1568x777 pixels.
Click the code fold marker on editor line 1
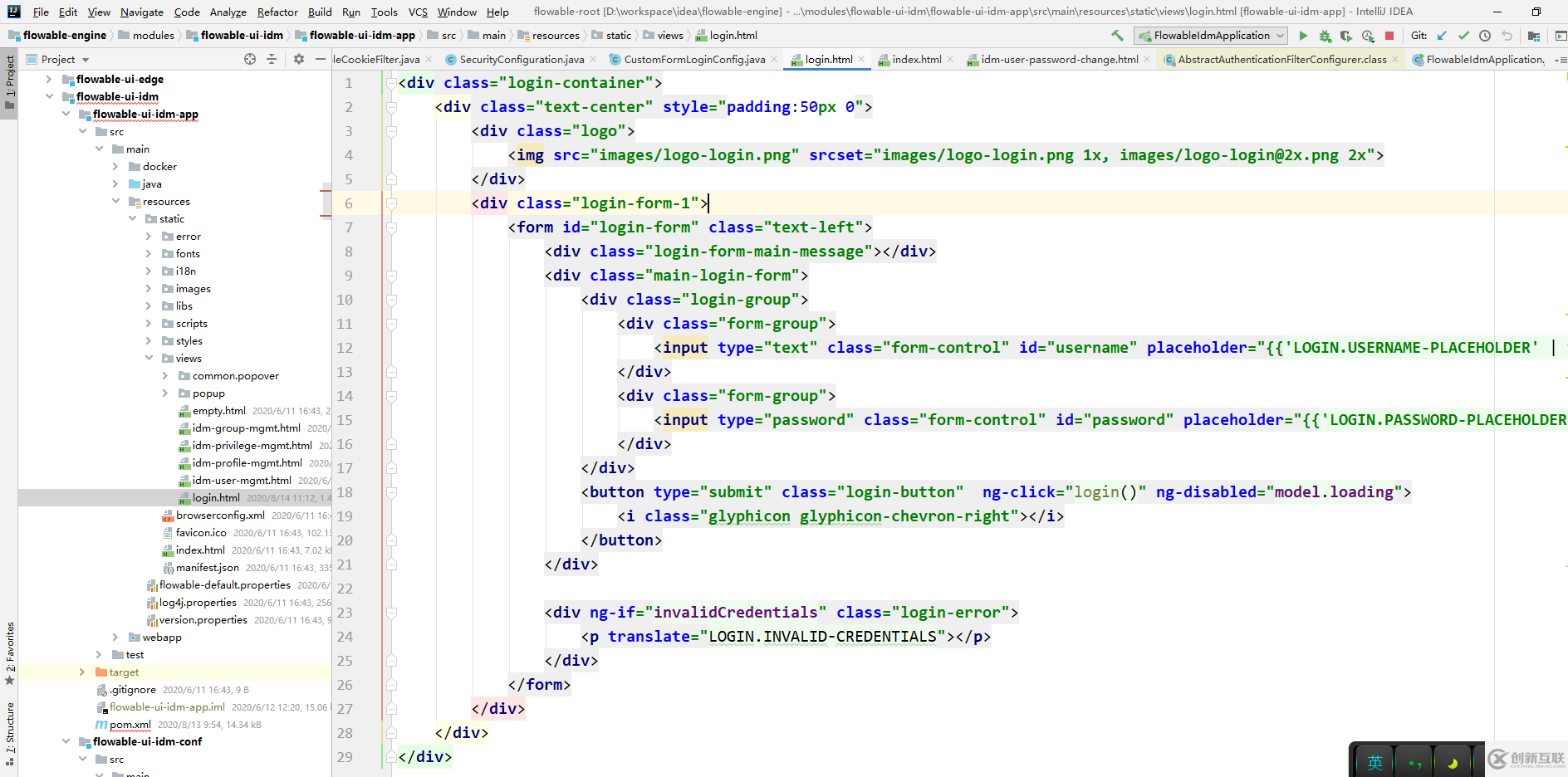391,83
